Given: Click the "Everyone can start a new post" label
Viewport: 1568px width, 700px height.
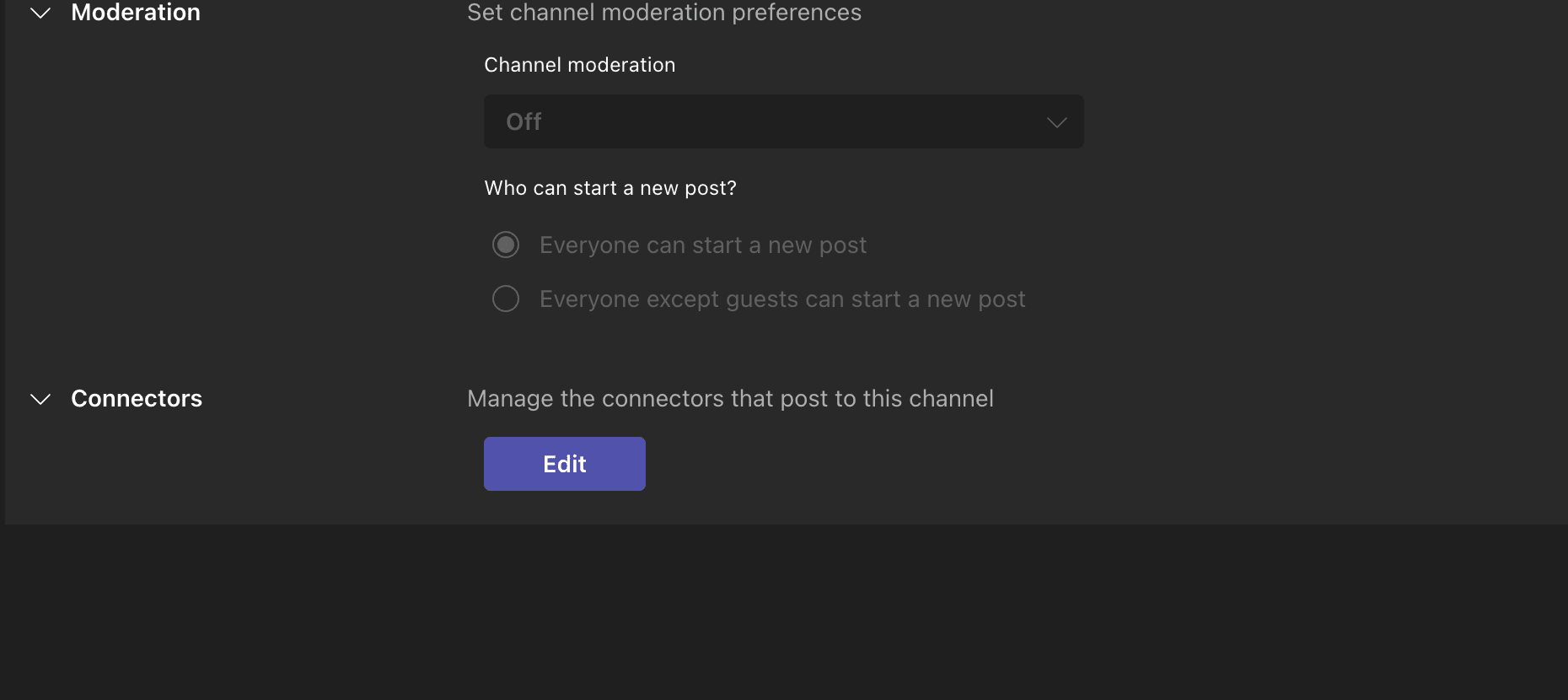Looking at the screenshot, I should point(703,245).
